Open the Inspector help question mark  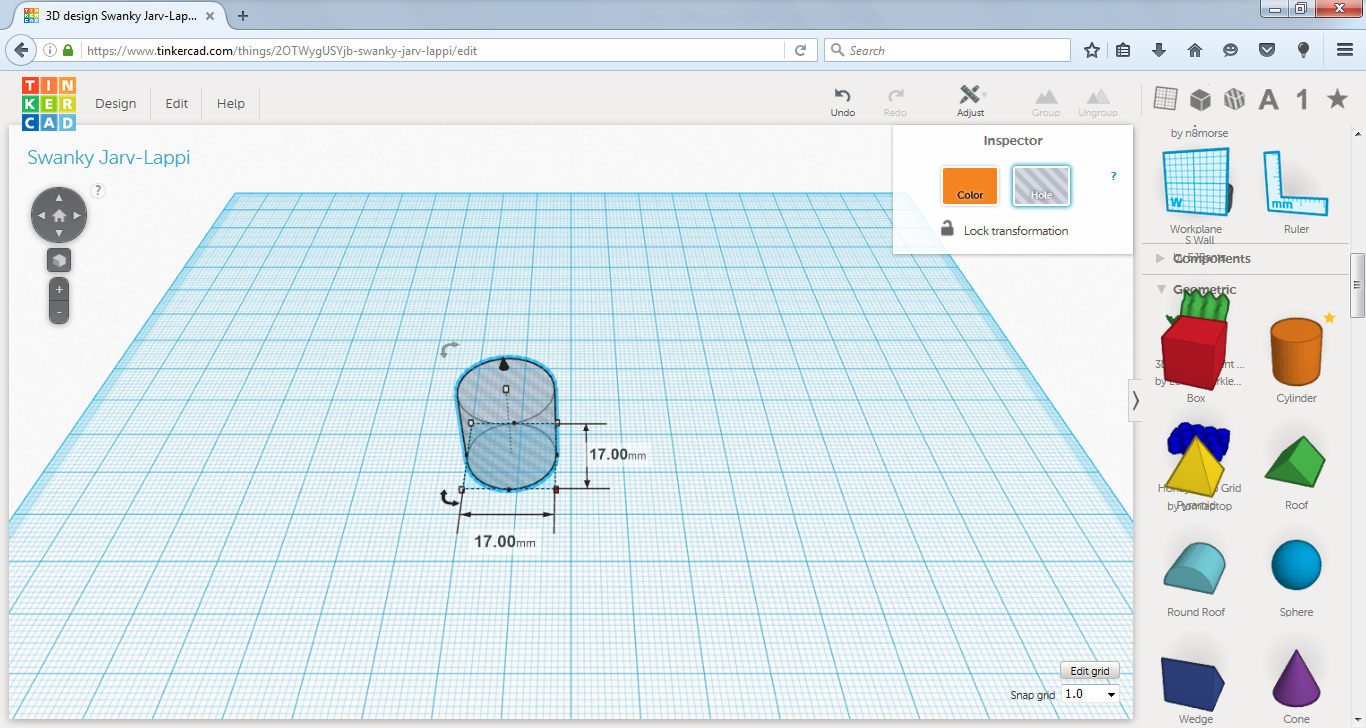pos(1114,176)
